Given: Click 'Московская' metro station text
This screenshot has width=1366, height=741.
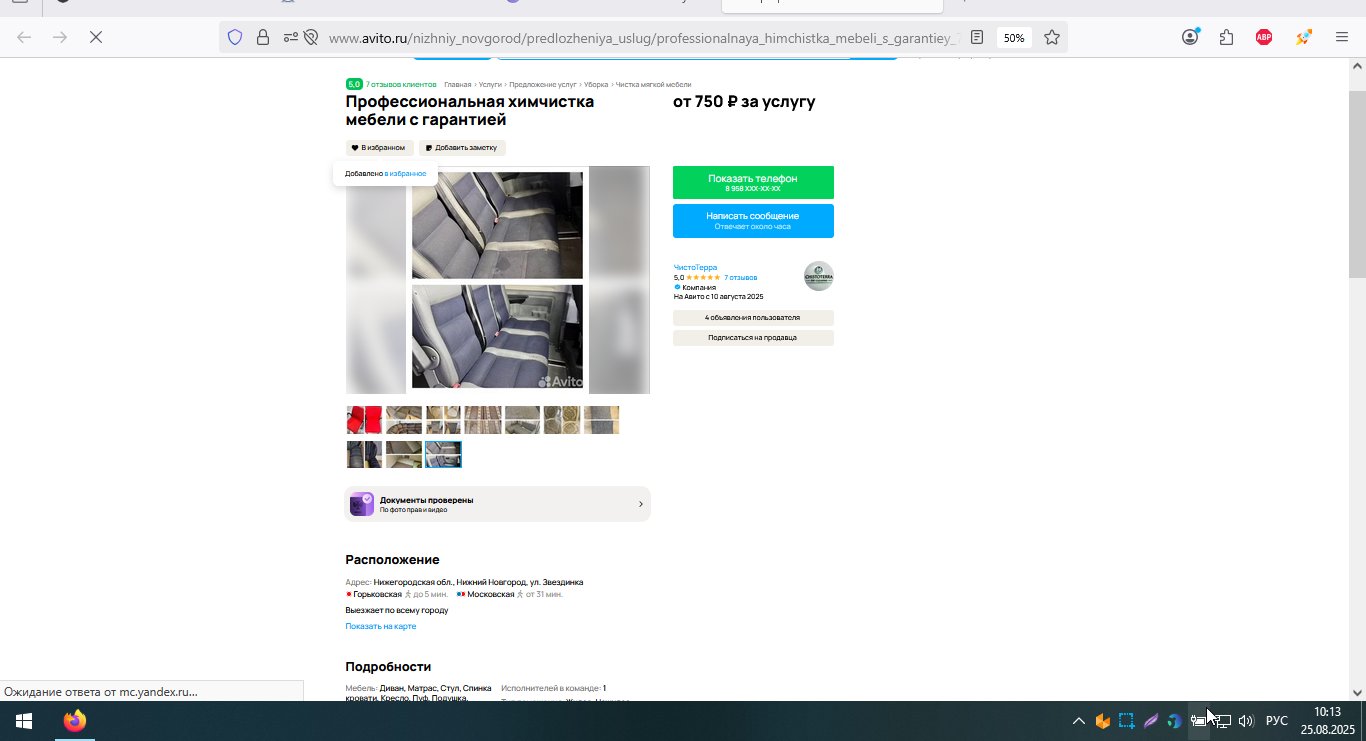Looking at the screenshot, I should click(491, 594).
